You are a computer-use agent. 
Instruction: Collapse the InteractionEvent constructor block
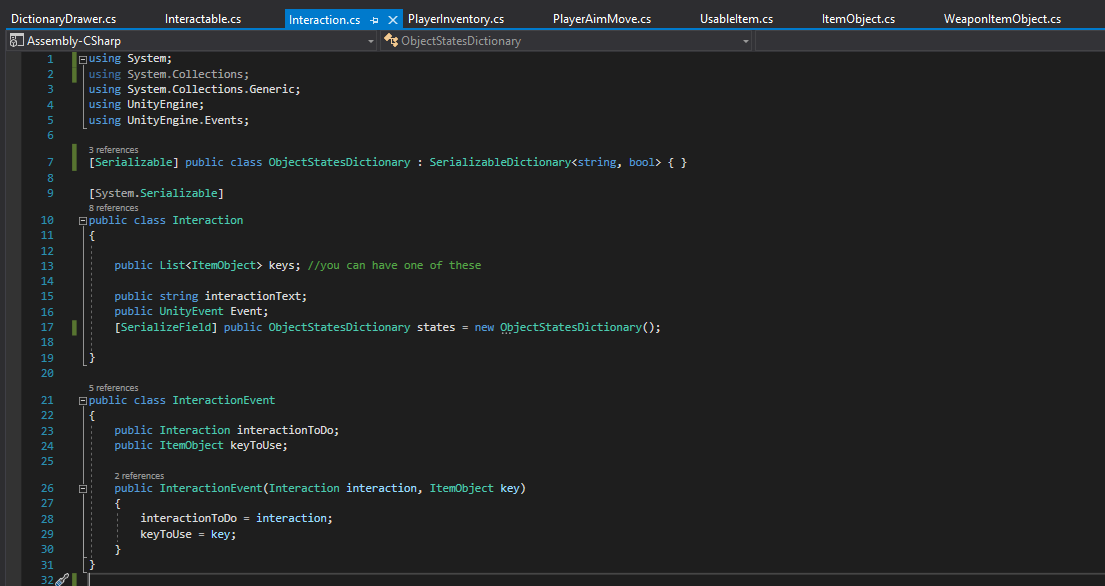pyautogui.click(x=82, y=489)
